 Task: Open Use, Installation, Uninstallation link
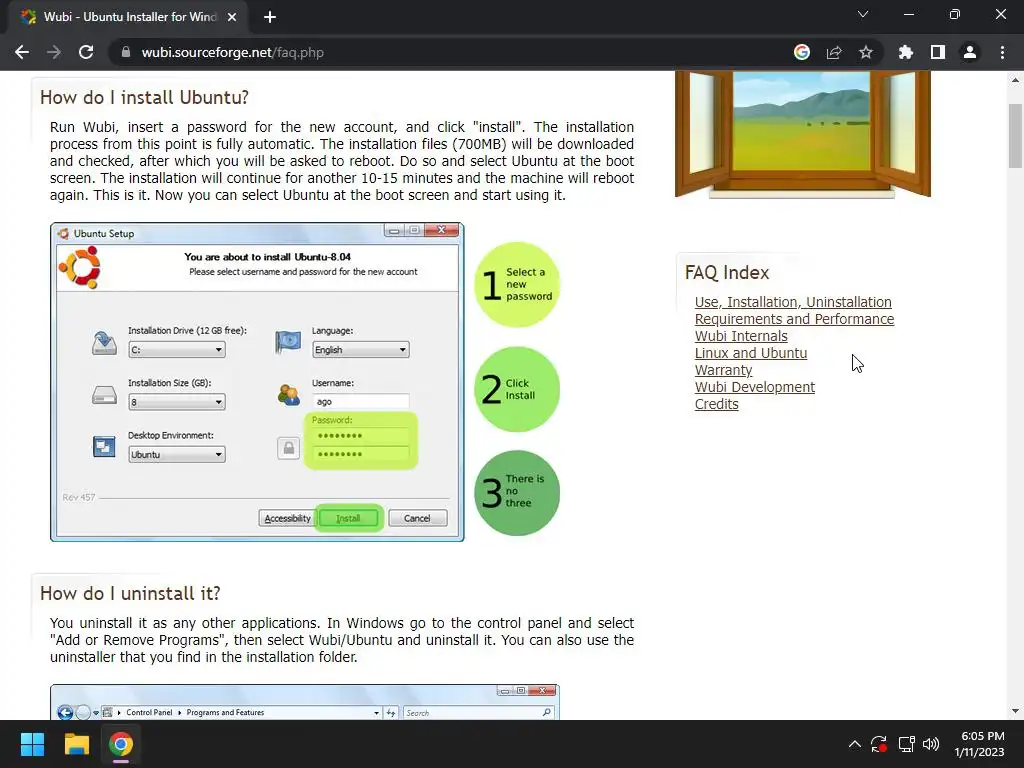(793, 302)
